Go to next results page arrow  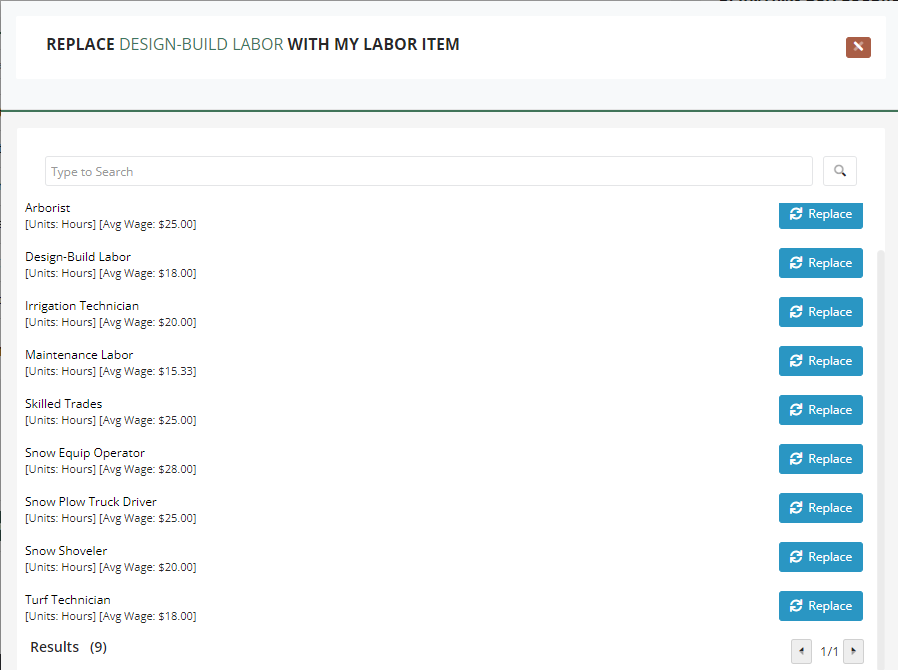pyautogui.click(x=853, y=652)
